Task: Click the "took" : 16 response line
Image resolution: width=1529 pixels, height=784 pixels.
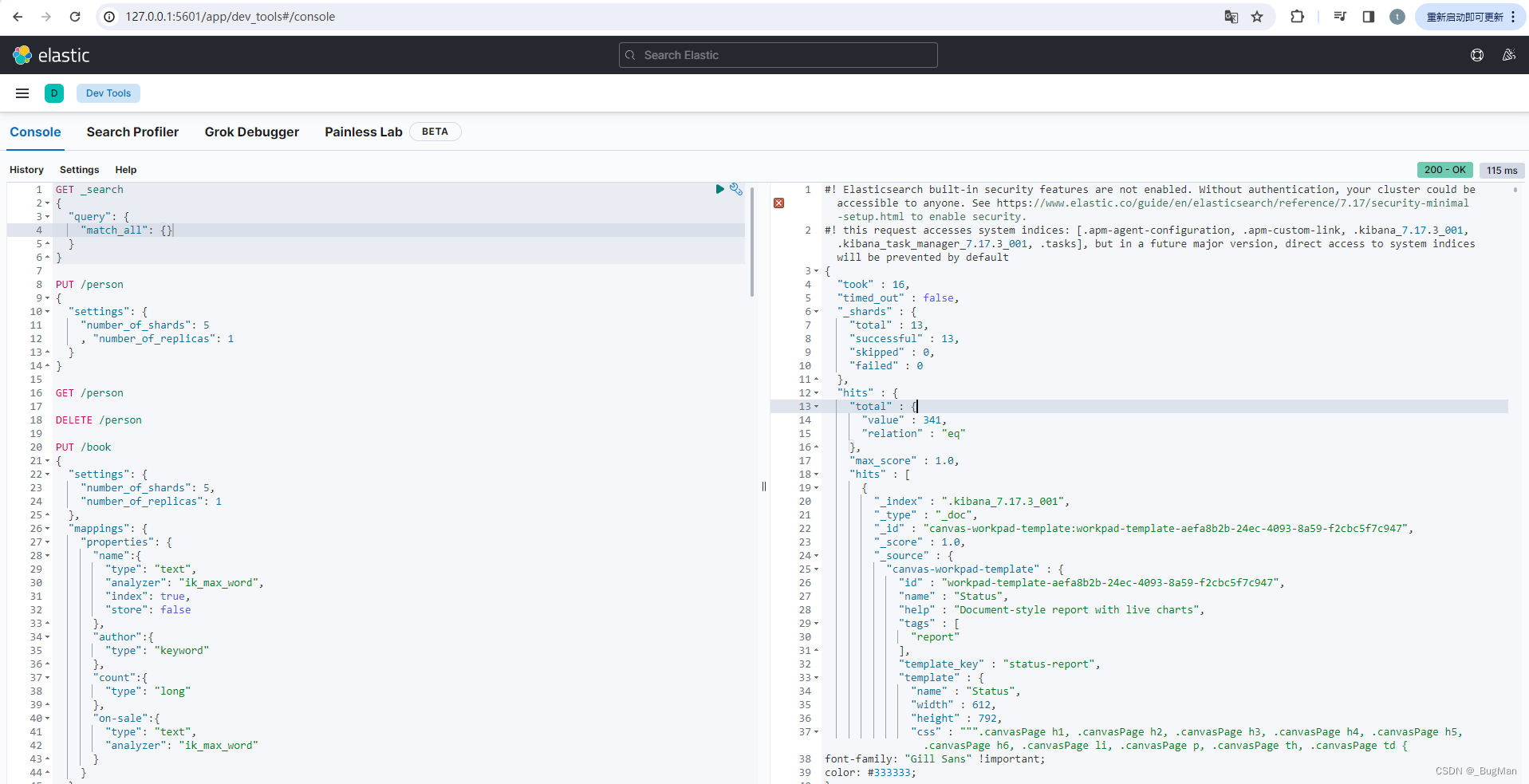Action: coord(873,285)
